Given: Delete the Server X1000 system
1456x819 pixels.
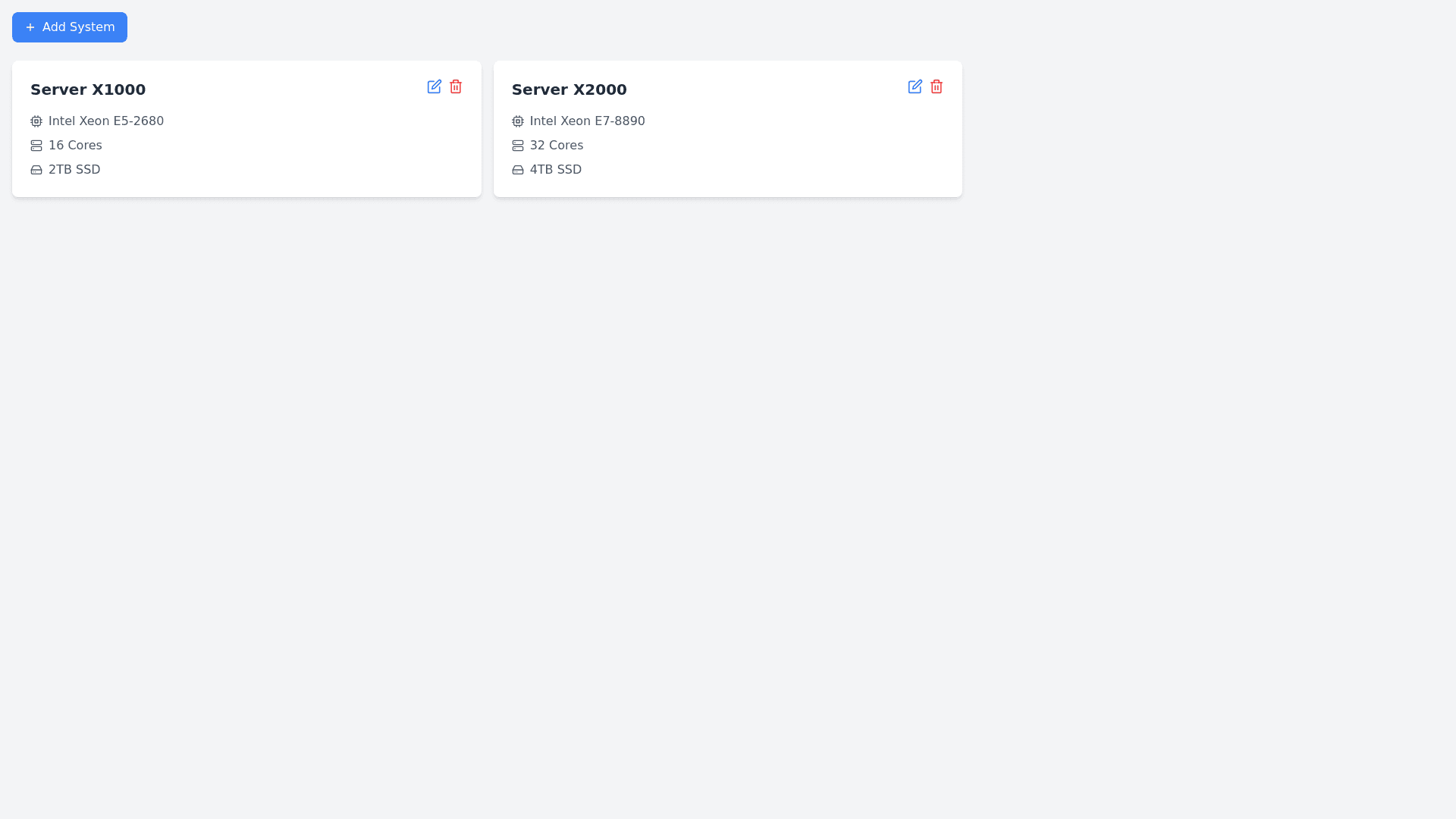Looking at the screenshot, I should 456,86.
